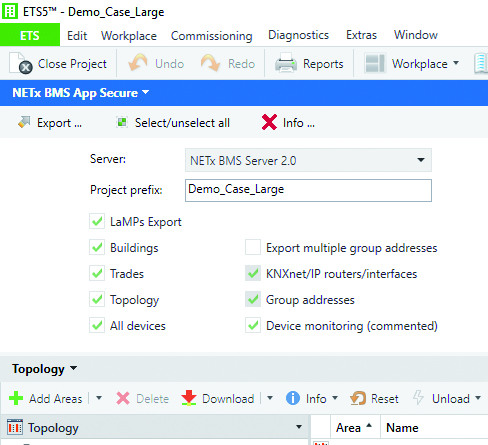Open the Diagnostics menu
Screen dimensions: 488x445
click(298, 35)
